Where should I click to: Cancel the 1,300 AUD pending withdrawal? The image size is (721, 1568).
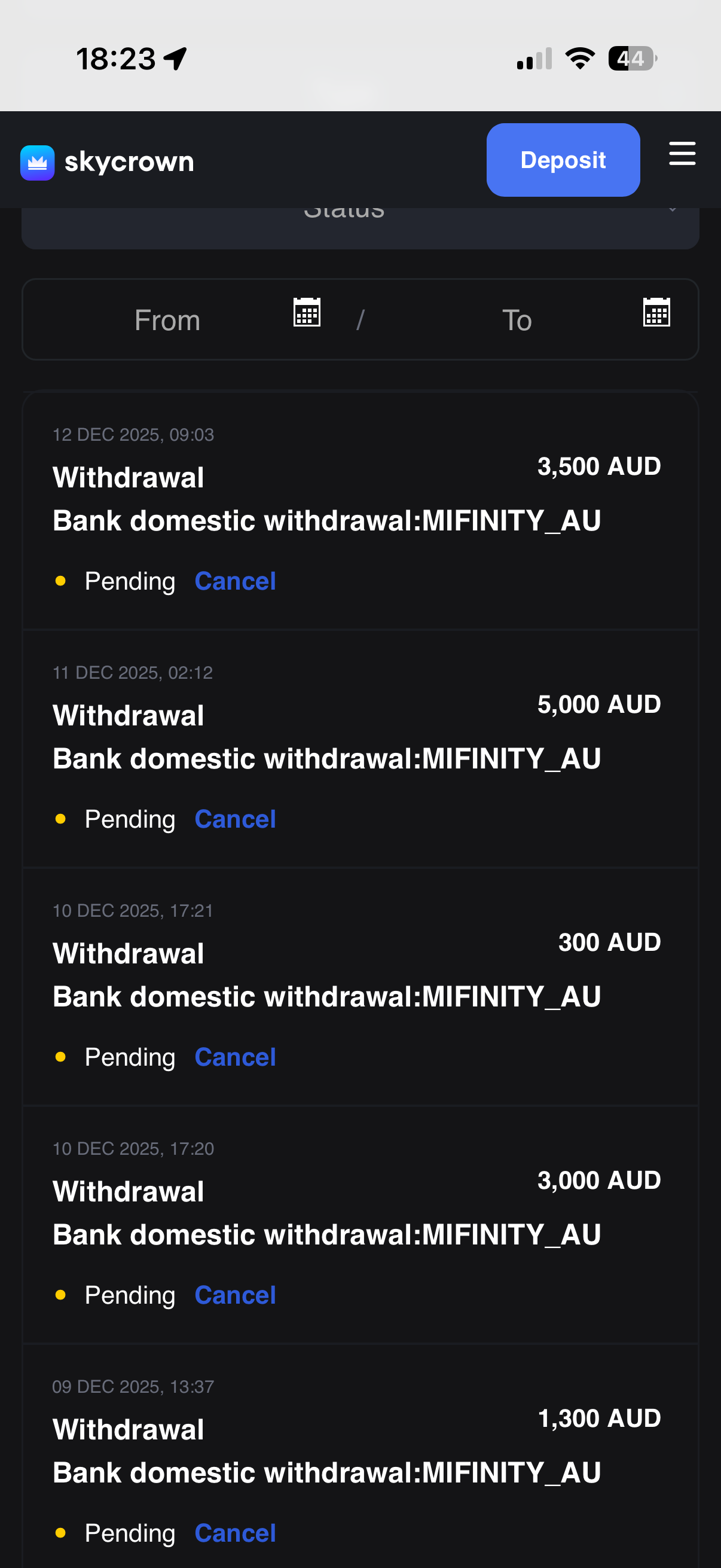(x=235, y=1533)
